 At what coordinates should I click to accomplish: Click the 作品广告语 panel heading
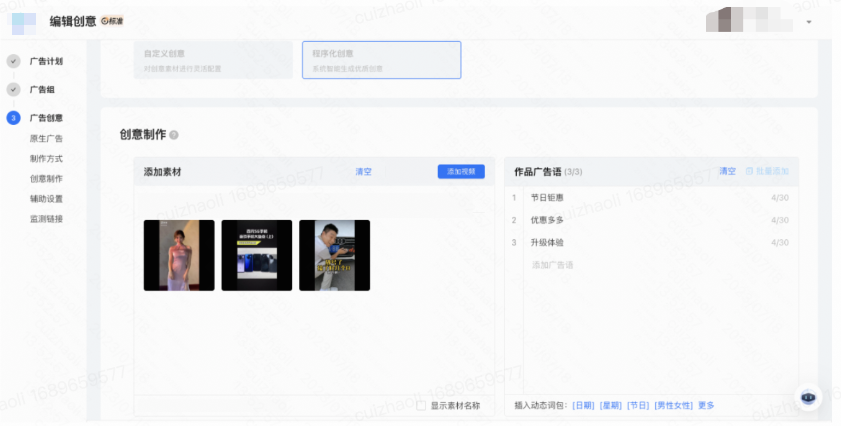coord(538,172)
